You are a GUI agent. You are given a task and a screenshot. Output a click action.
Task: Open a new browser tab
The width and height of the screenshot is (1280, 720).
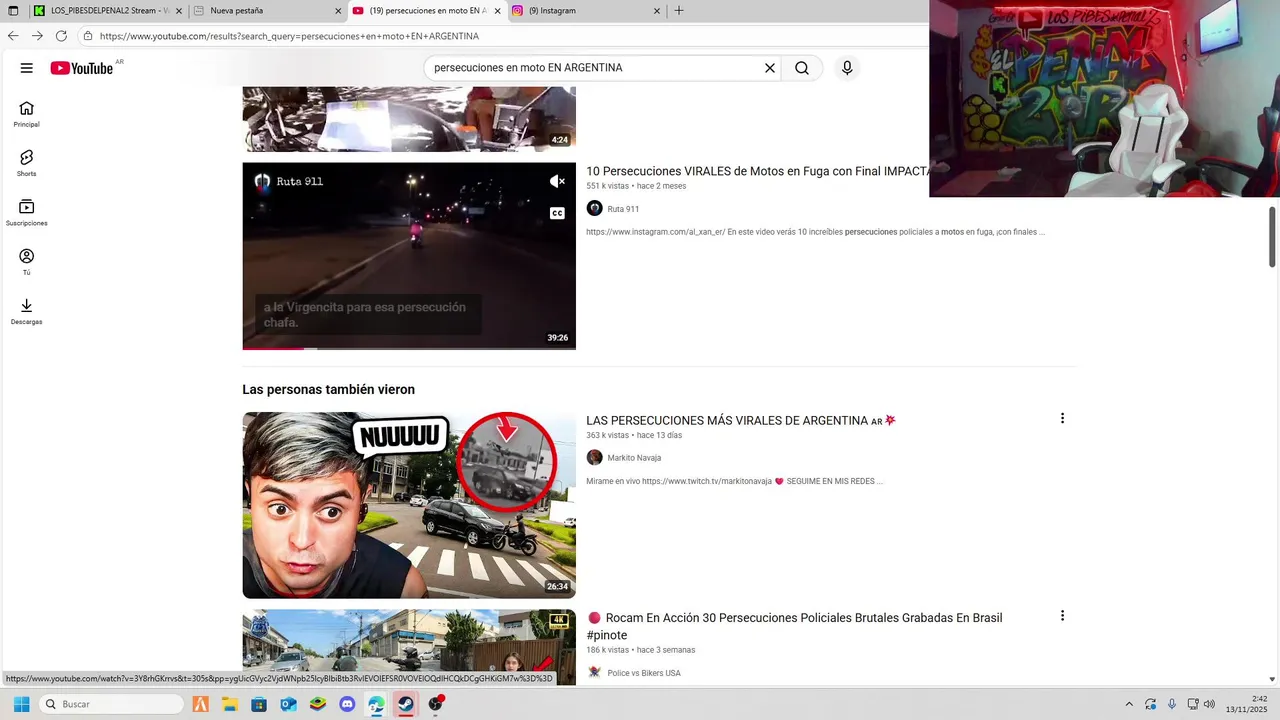tap(679, 10)
